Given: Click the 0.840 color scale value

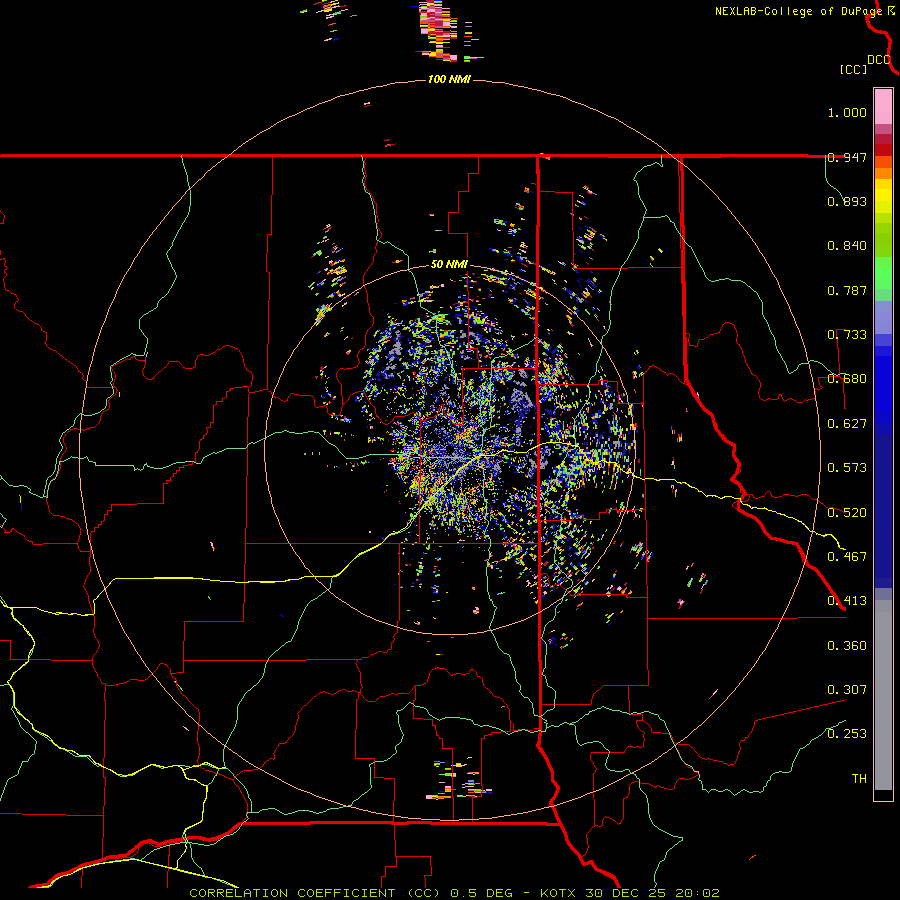Looking at the screenshot, I should tap(847, 246).
